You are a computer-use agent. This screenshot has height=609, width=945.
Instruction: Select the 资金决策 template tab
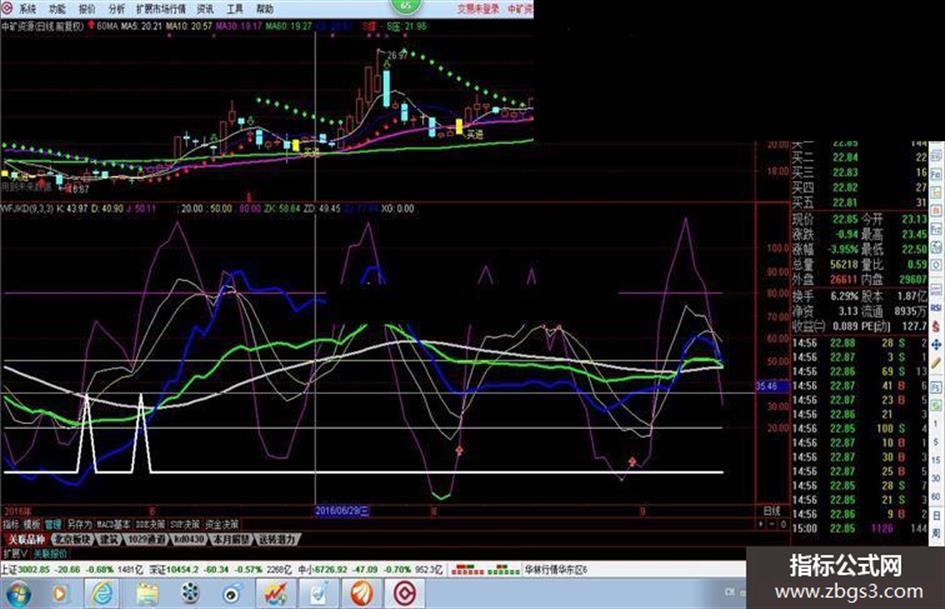click(x=221, y=525)
